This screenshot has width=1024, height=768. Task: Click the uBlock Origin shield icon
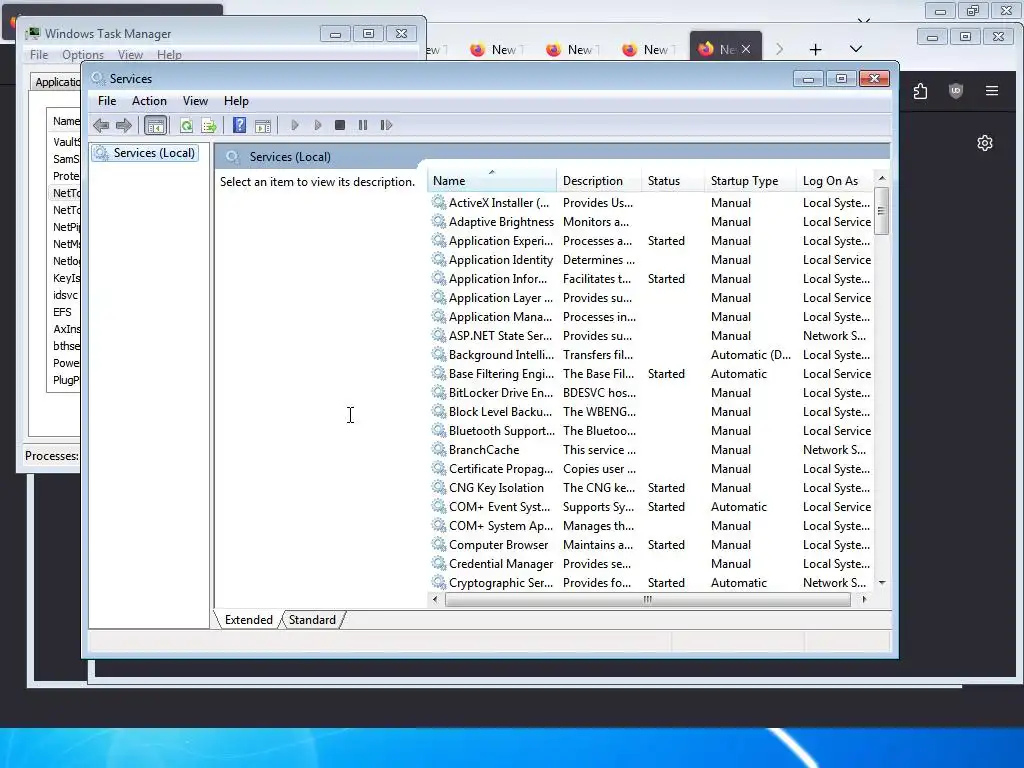pyautogui.click(x=955, y=91)
